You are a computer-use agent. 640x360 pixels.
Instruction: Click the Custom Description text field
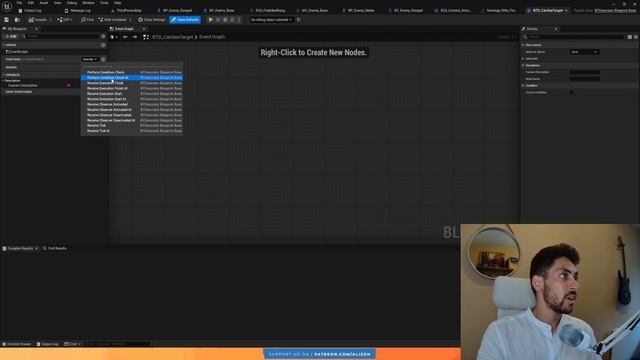pos(584,72)
